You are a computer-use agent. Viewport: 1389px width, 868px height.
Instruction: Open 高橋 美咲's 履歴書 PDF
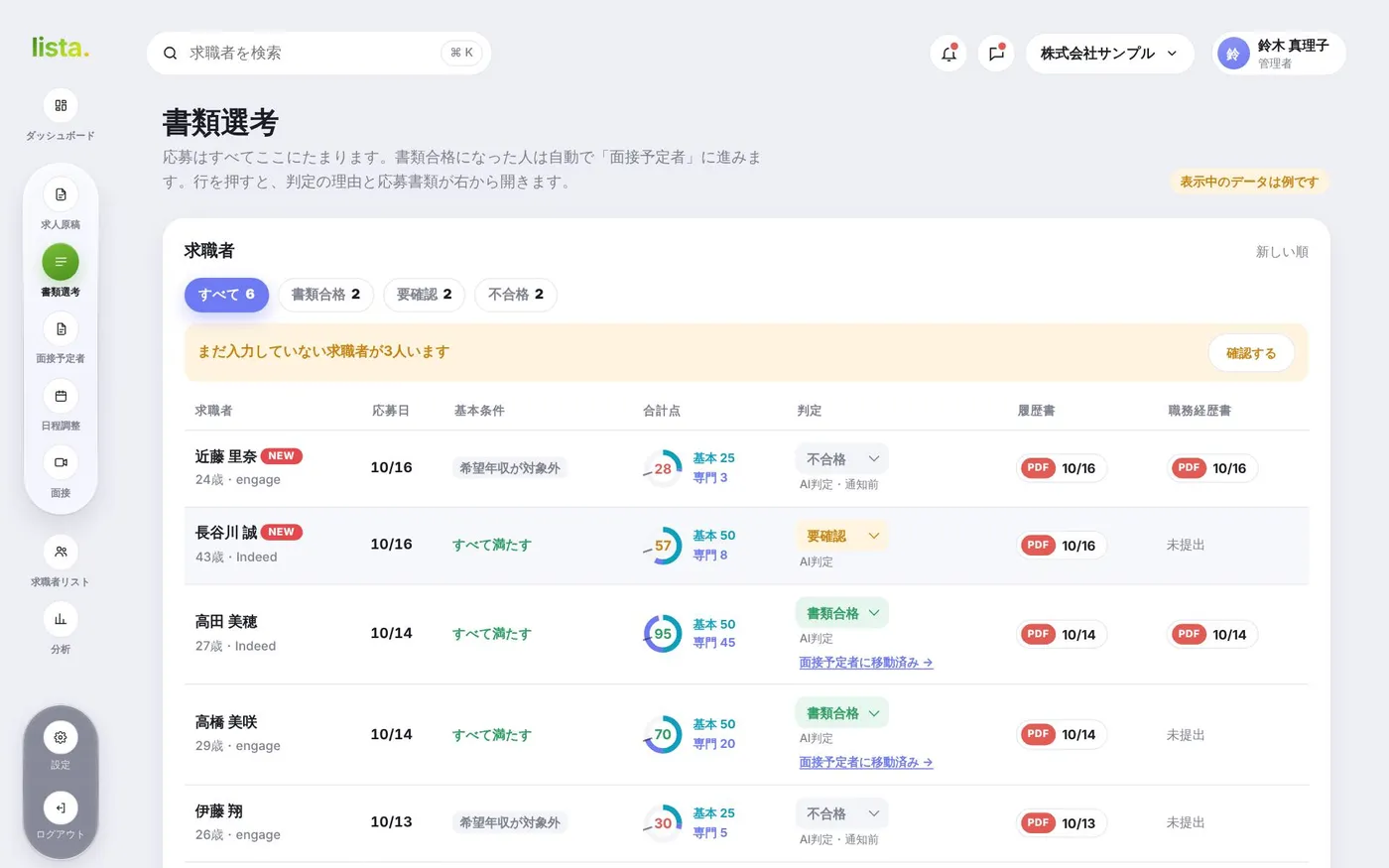1062,734
